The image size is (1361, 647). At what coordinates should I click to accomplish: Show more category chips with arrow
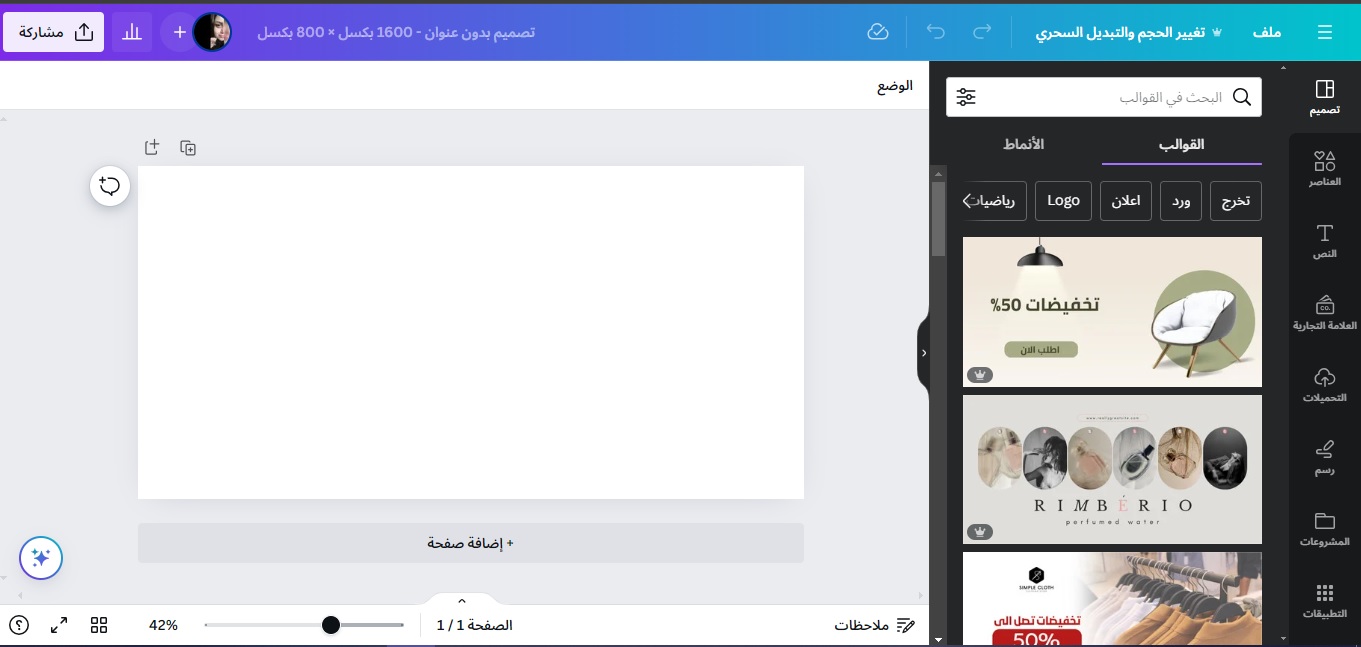pyautogui.click(x=968, y=201)
